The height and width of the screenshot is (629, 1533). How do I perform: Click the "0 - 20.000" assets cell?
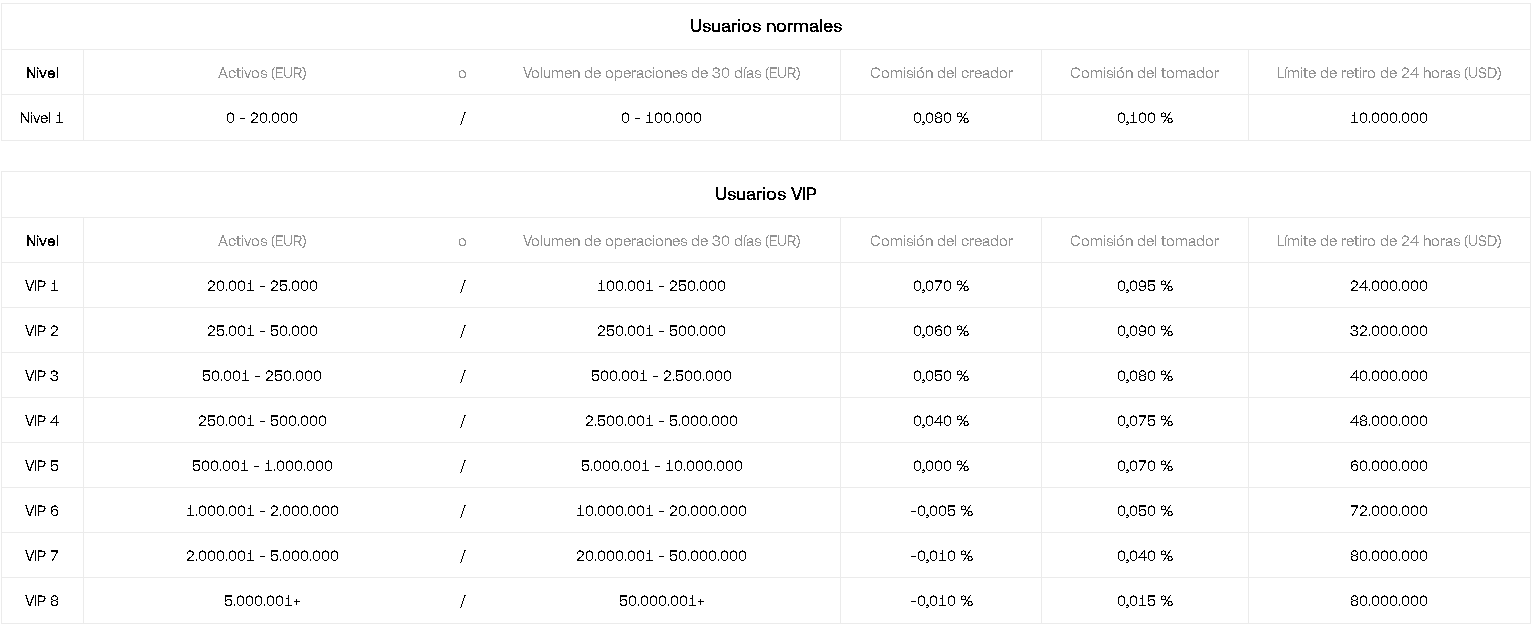[x=262, y=118]
